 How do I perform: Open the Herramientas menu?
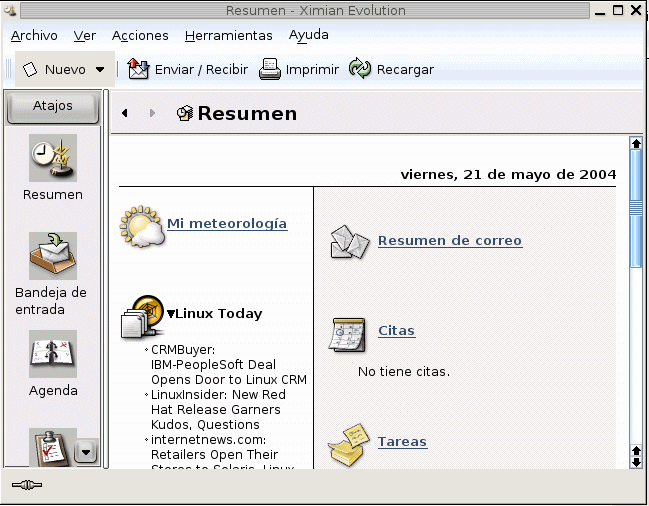point(228,35)
